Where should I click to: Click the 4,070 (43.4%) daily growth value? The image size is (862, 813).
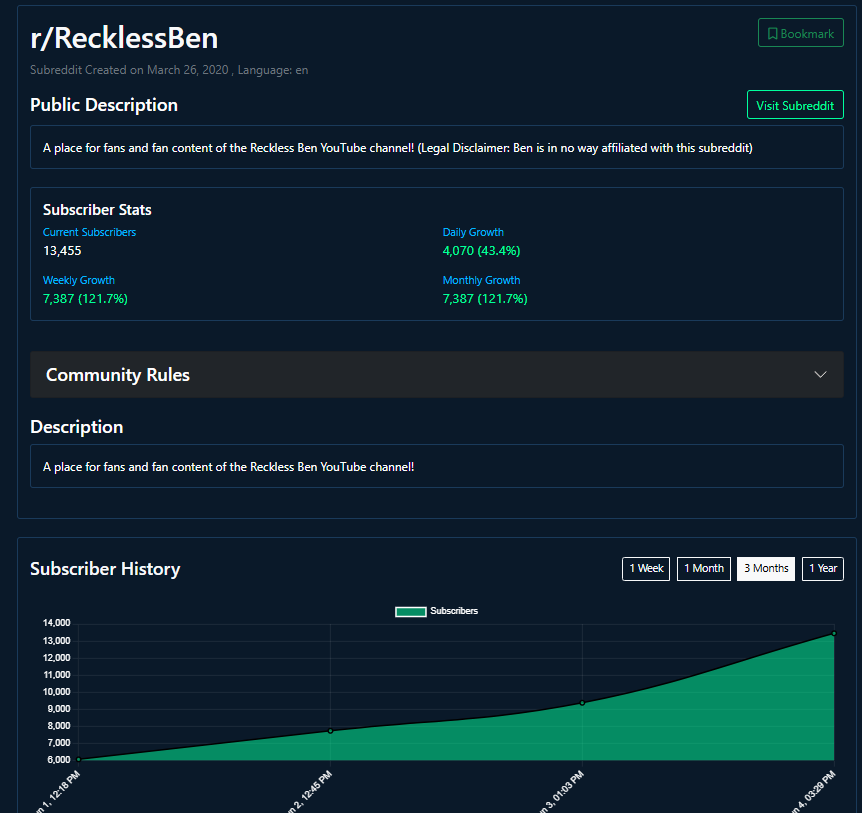point(481,251)
